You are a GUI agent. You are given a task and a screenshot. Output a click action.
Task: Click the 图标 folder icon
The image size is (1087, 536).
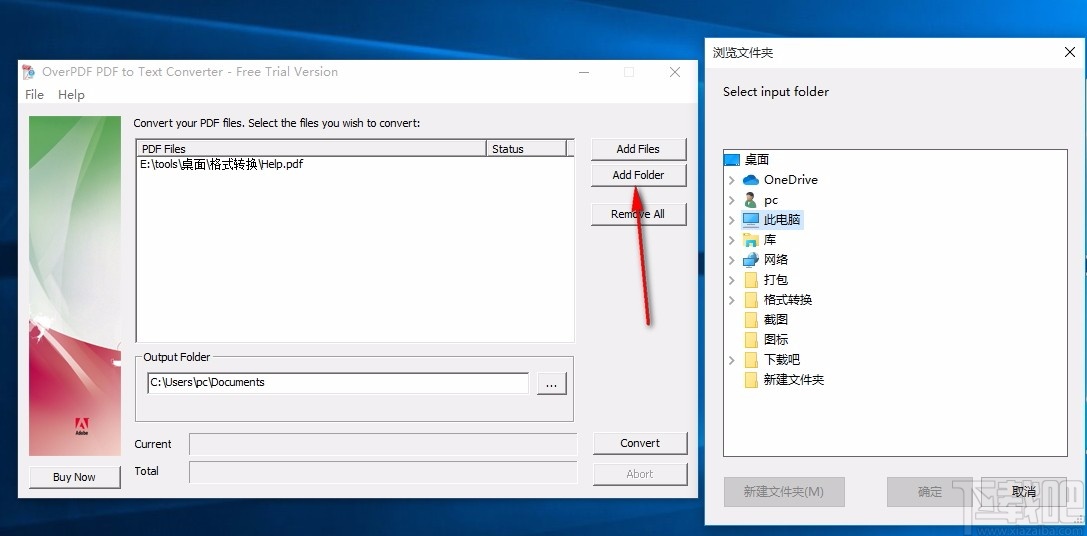(x=751, y=340)
